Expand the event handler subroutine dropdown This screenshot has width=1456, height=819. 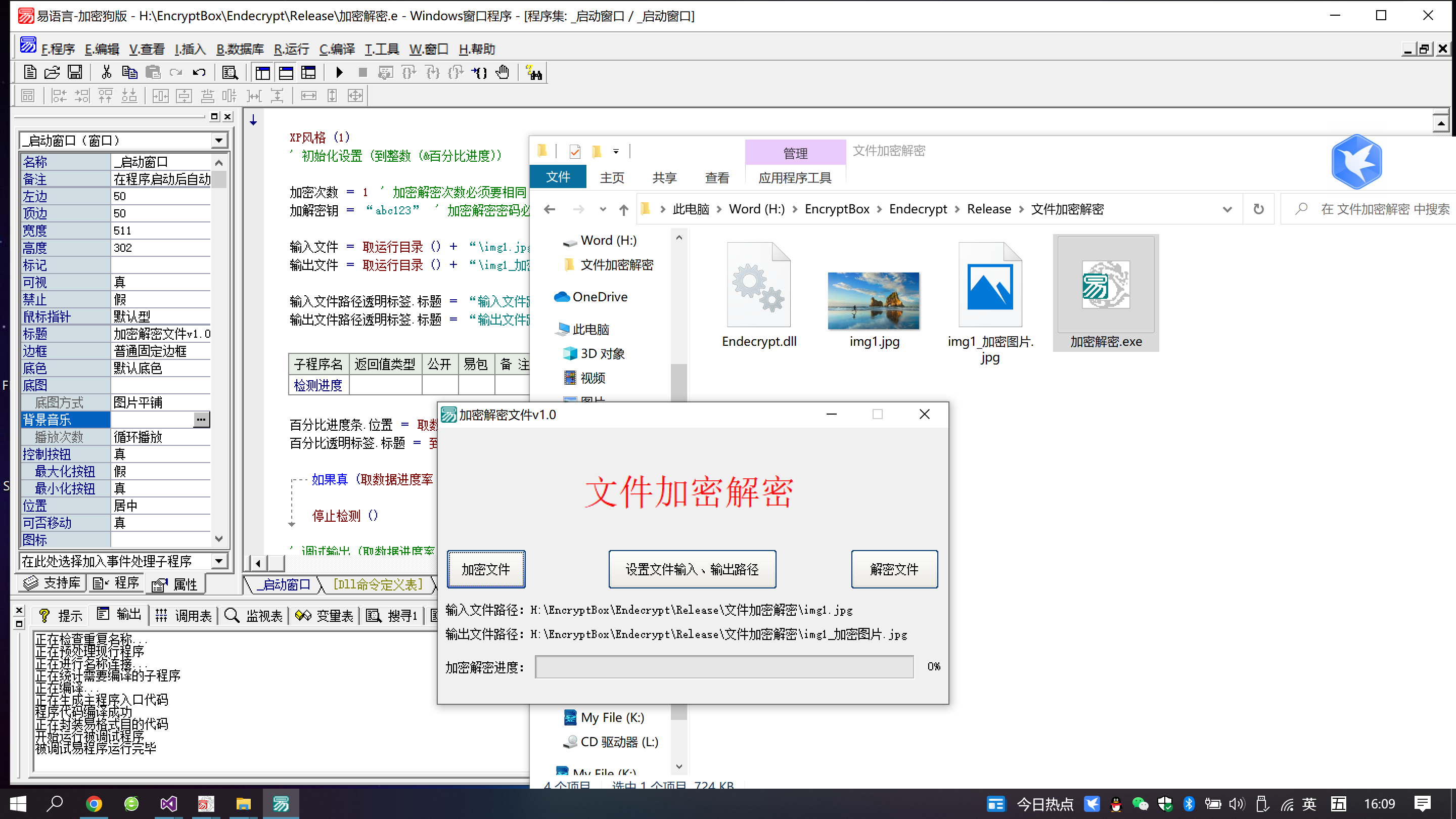(219, 561)
